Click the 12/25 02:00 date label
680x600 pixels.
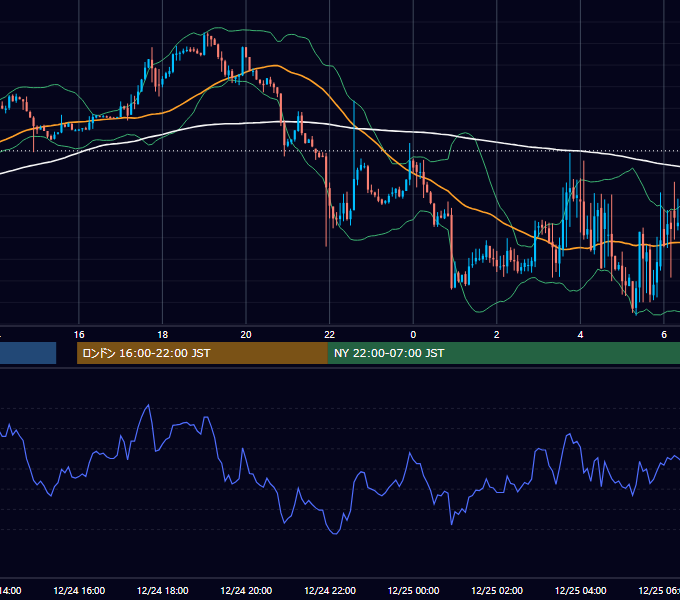coord(497,590)
